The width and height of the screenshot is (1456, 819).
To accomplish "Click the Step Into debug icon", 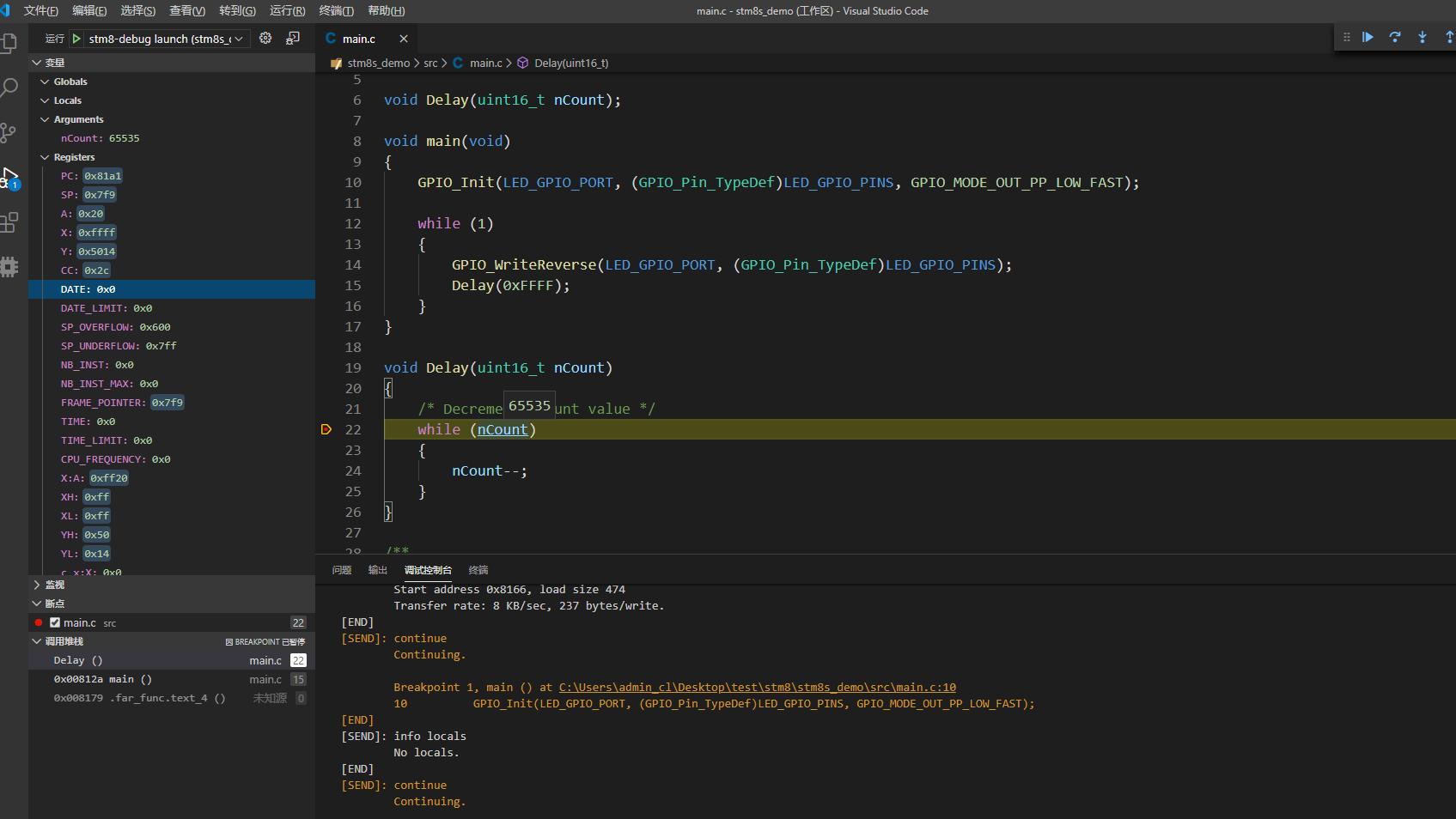I will [1422, 37].
